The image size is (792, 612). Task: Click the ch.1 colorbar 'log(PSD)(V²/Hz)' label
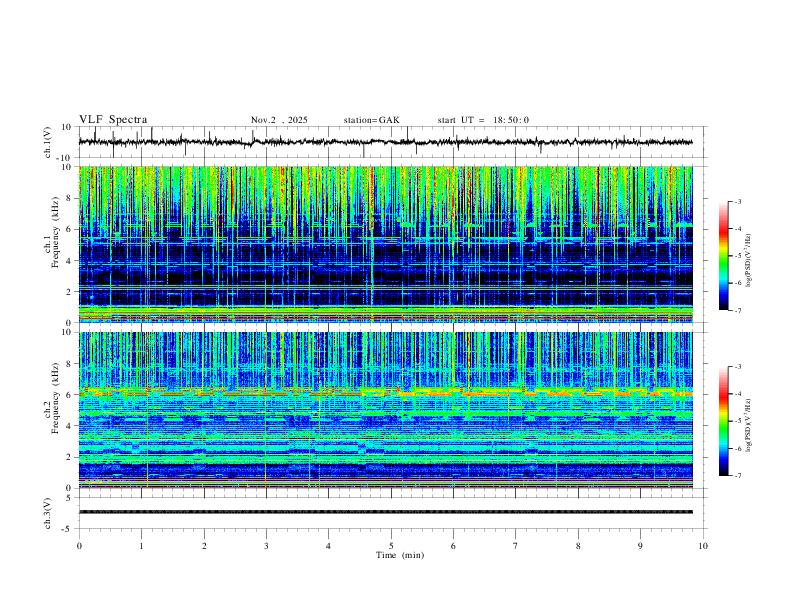coord(749,261)
